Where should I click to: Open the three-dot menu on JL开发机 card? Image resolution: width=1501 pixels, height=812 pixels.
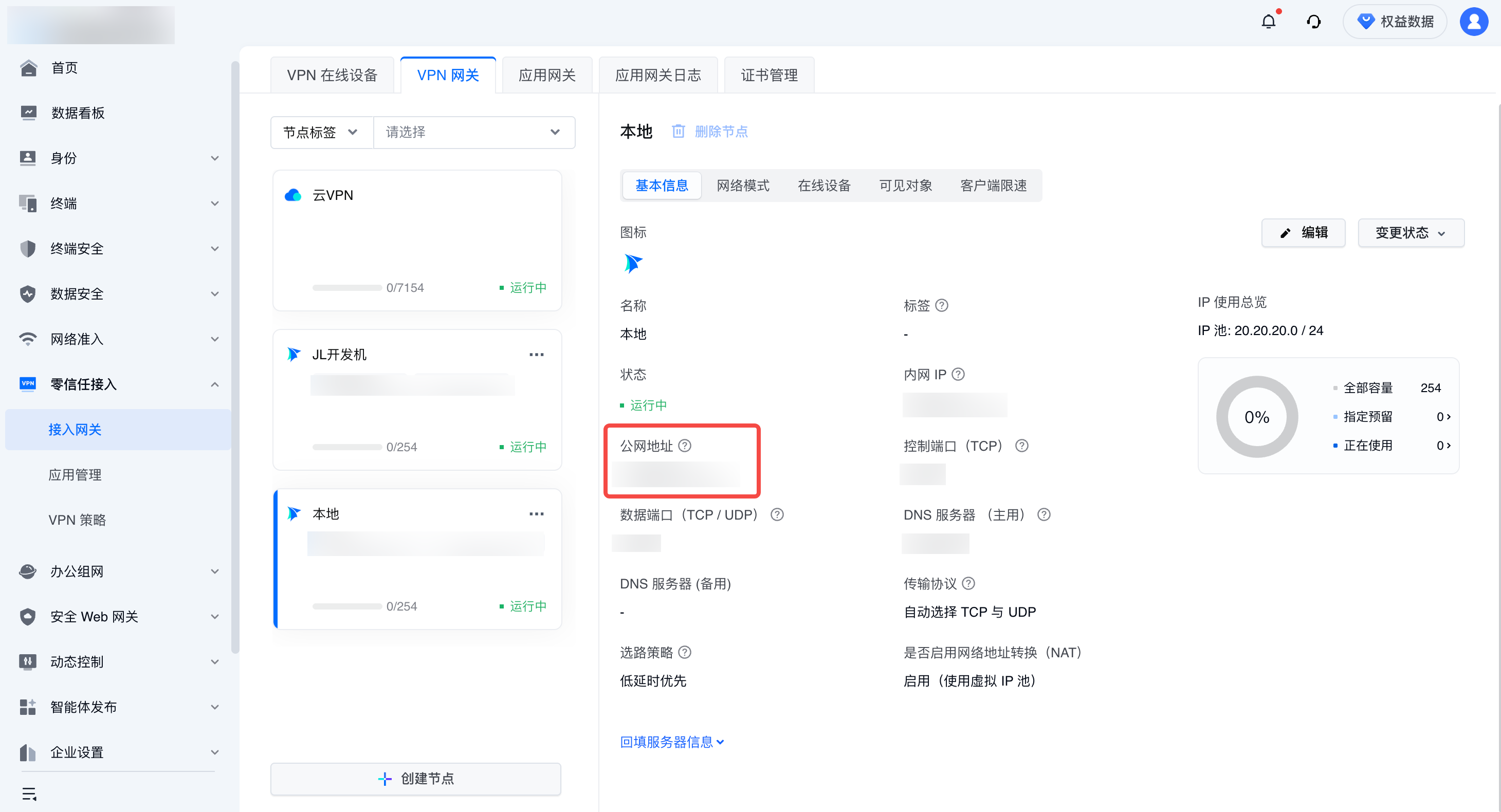point(536,354)
